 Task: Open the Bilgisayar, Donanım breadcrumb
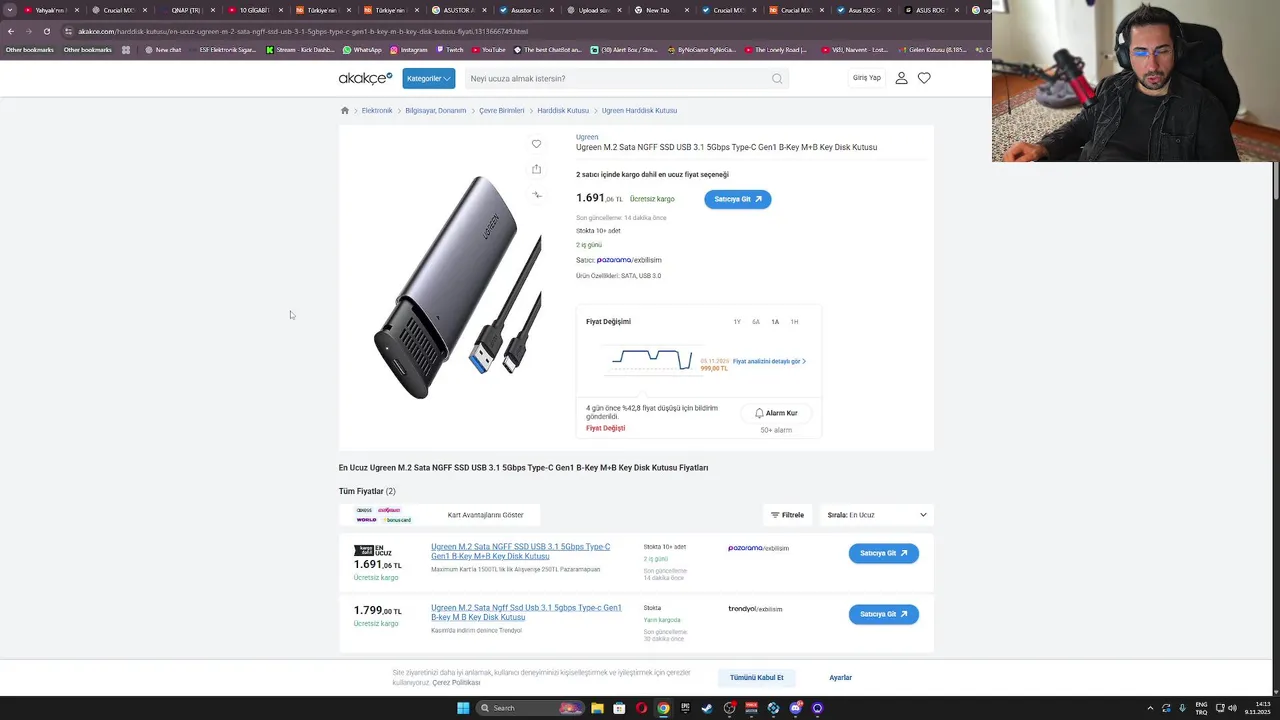pos(436,111)
